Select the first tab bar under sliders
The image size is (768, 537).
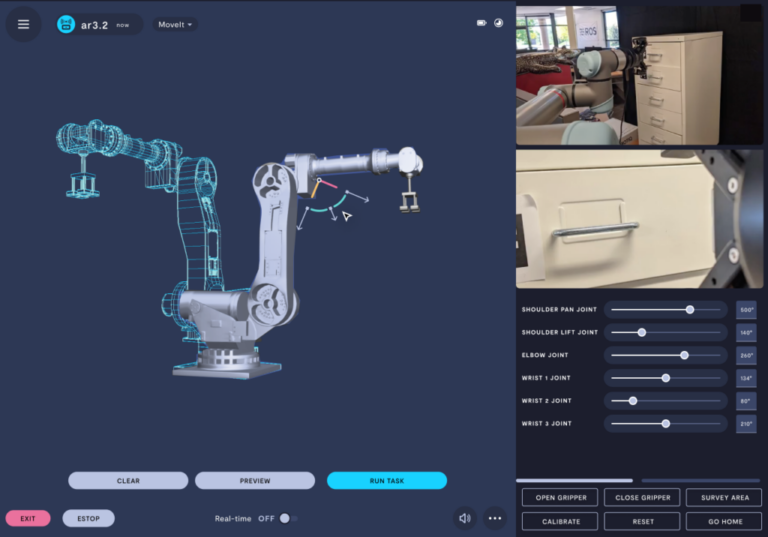point(574,480)
